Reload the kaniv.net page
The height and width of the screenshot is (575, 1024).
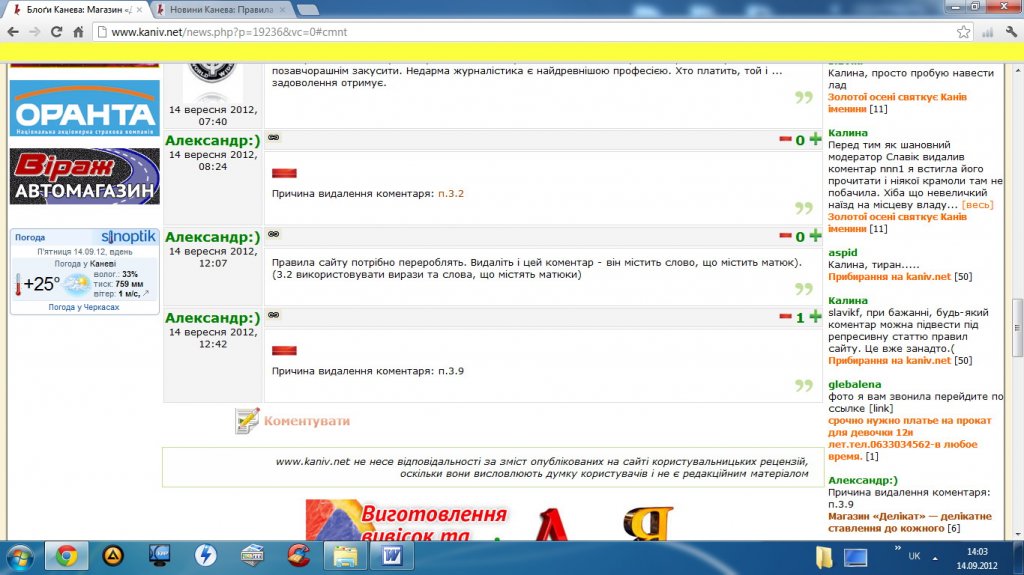(56, 31)
